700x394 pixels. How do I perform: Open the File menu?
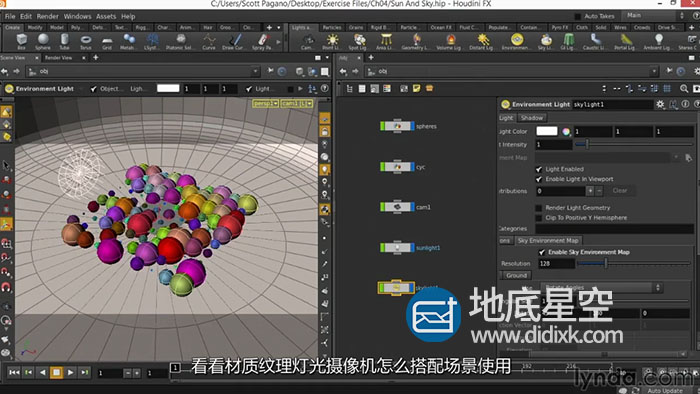pyautogui.click(x=10, y=16)
